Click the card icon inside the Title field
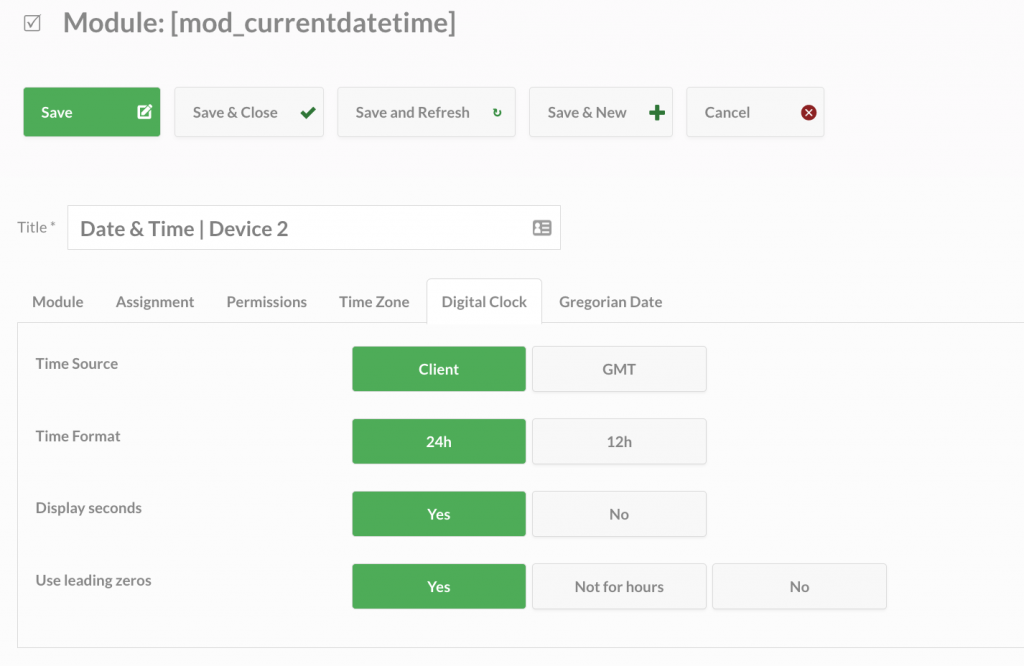Viewport: 1024px width, 666px height. tap(542, 228)
